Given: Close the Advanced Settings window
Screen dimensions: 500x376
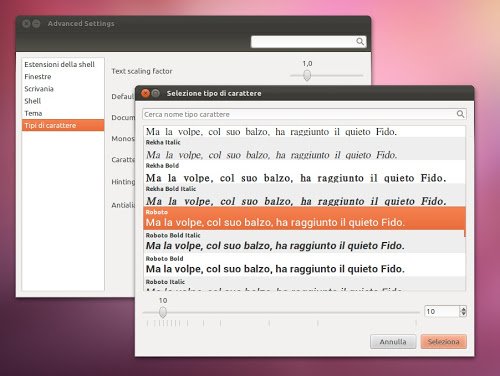Looking at the screenshot, I should pyautogui.click(x=26, y=24).
